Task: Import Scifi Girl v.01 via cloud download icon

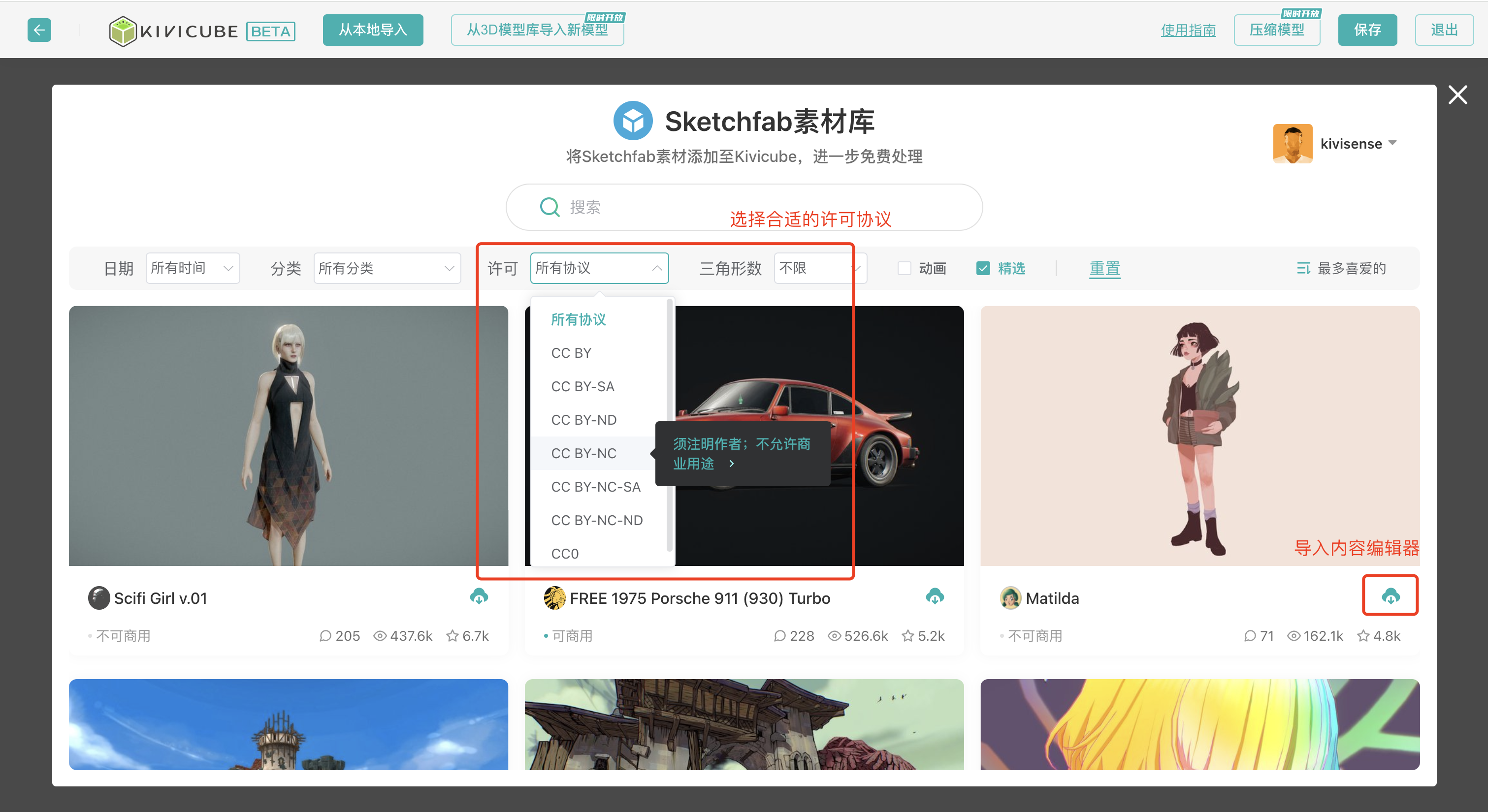Action: click(x=478, y=596)
